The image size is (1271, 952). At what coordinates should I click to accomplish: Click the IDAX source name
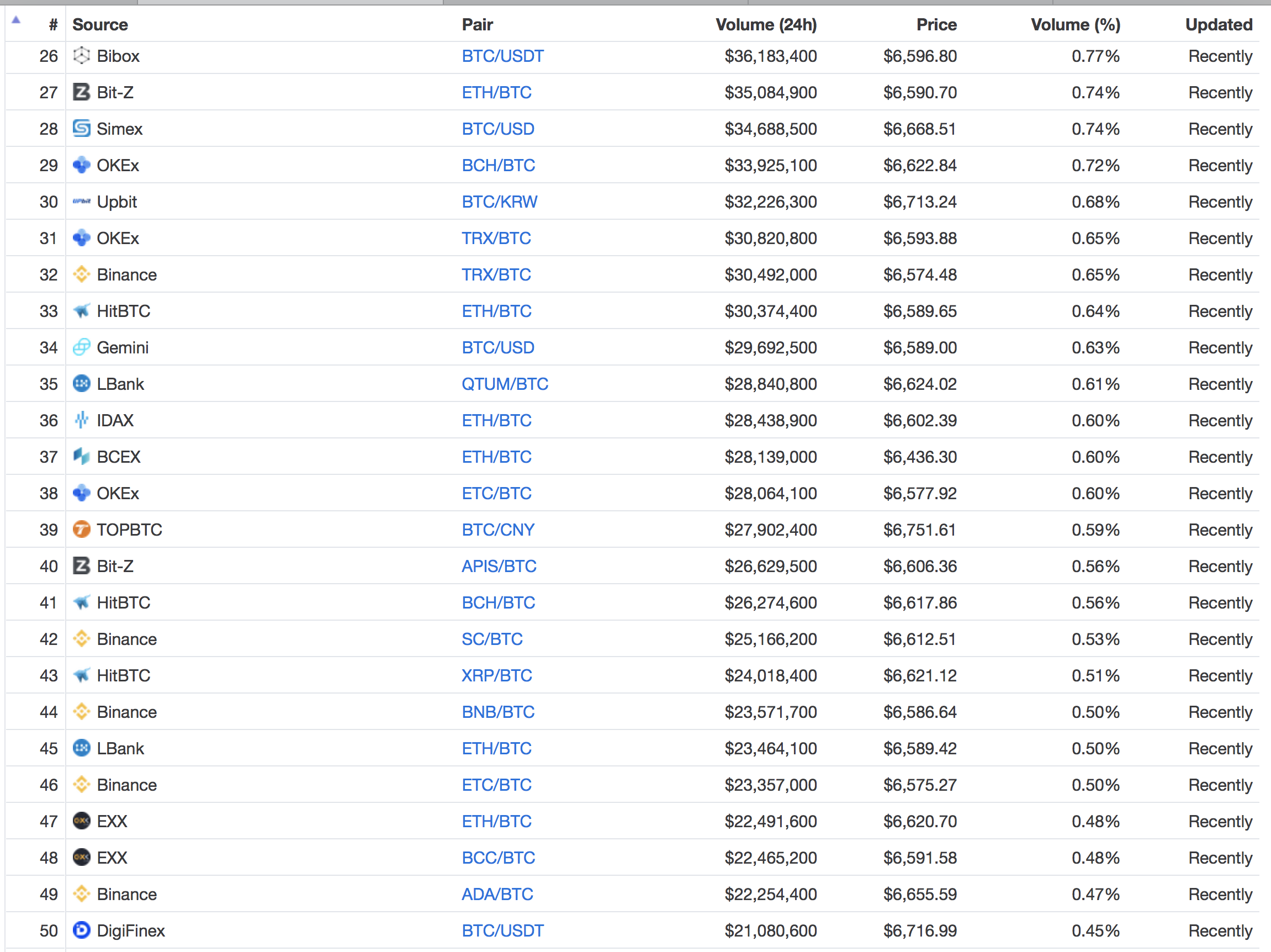tap(115, 420)
